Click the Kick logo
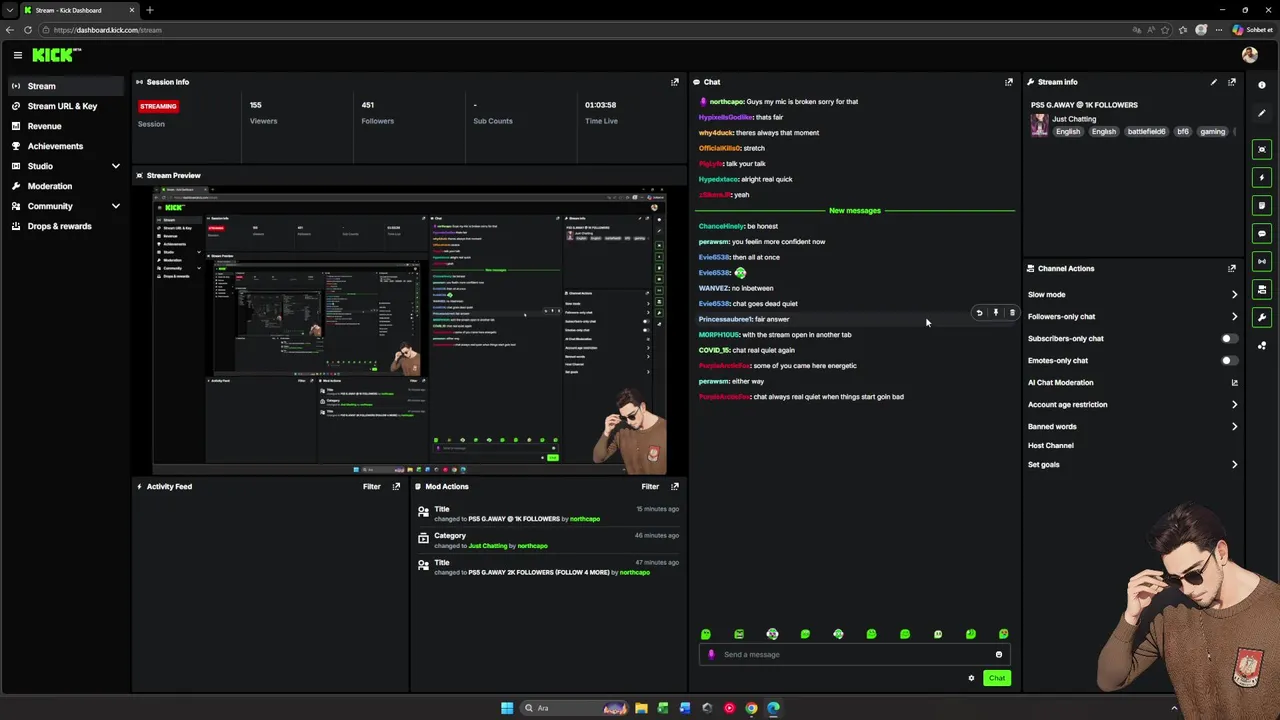Screen dimensions: 1280x720 [56, 55]
